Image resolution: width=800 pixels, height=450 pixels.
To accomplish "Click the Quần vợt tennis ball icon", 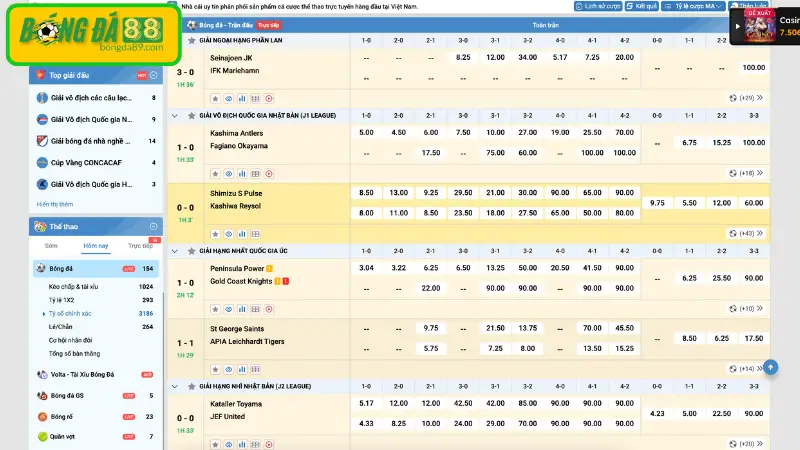I will point(42,437).
